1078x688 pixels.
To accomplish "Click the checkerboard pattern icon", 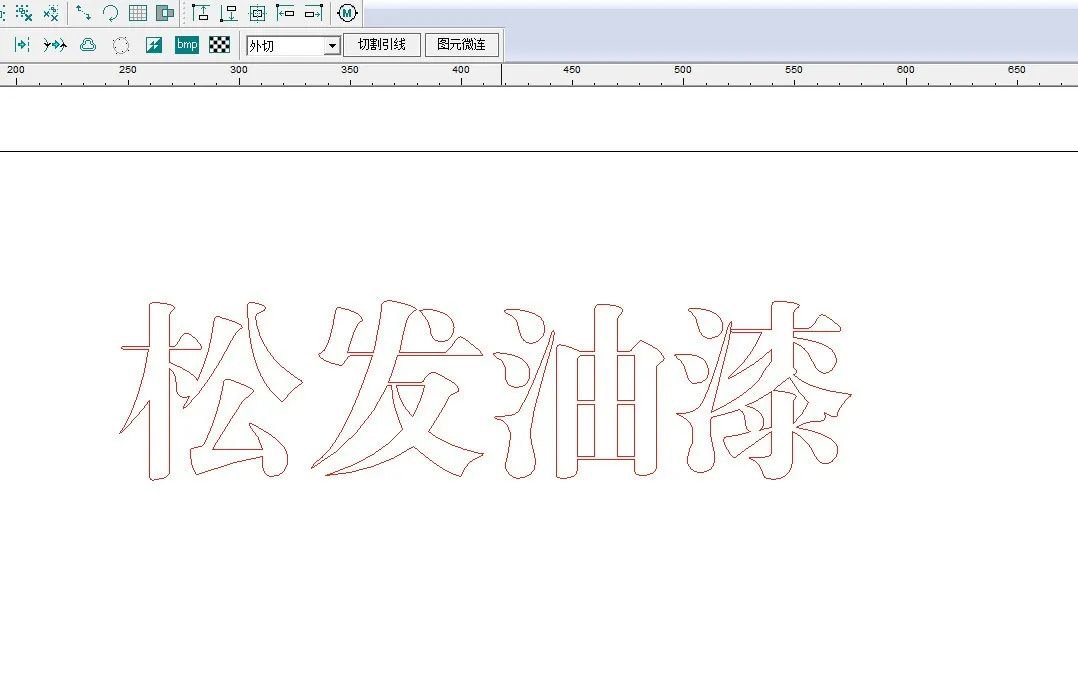I will [220, 45].
